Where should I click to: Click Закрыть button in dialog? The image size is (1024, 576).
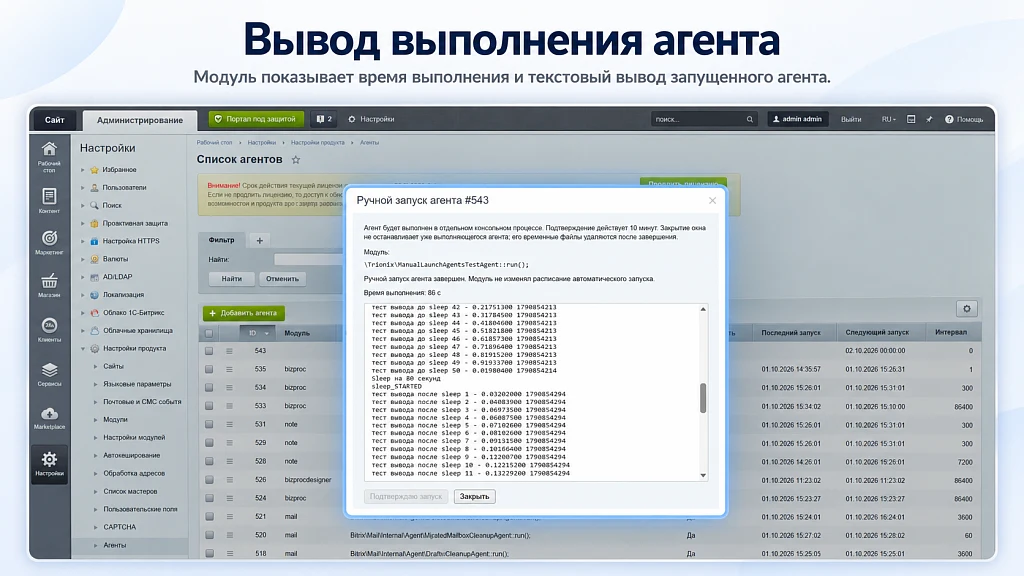pos(474,496)
